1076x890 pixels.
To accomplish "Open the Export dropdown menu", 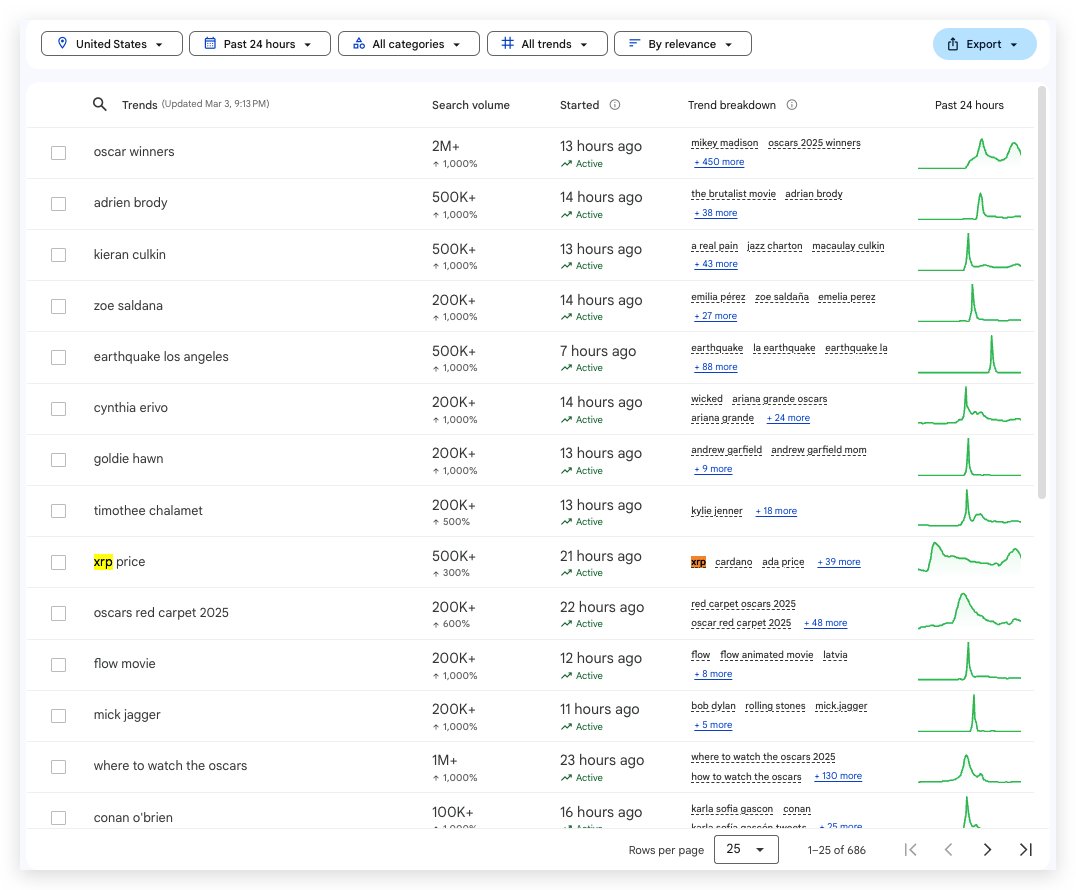I will coord(985,44).
